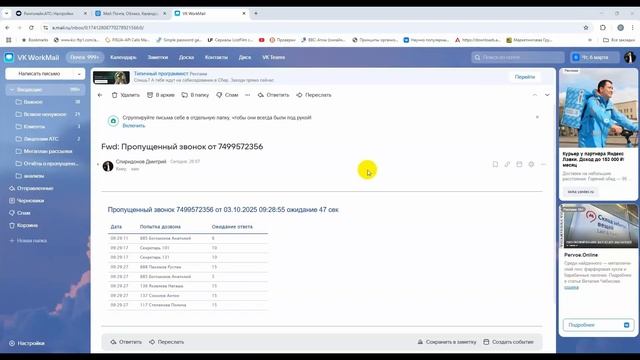Open the folder ending with рассылки
Image resolution: width=640 pixels, height=360 pixels.
coord(47,151)
